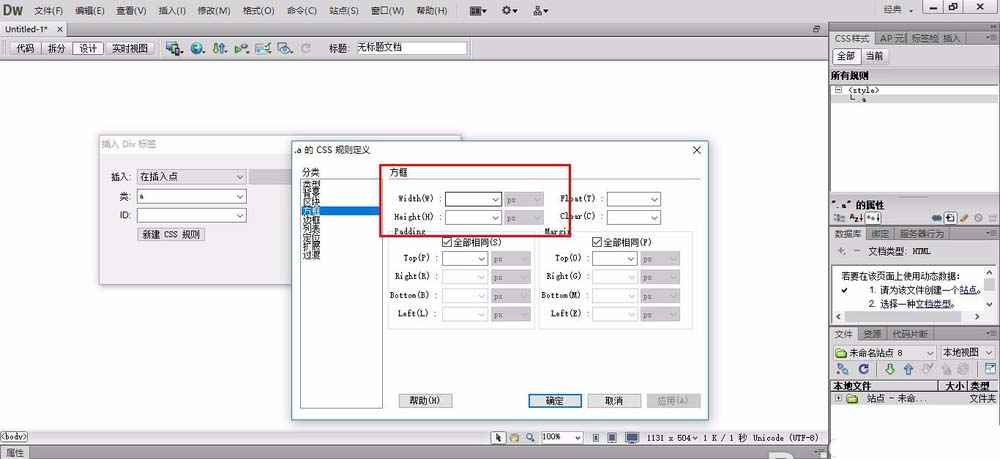Expand the 站点 folder tree node
Image resolution: width=1000 pixels, height=459 pixels.
836,399
